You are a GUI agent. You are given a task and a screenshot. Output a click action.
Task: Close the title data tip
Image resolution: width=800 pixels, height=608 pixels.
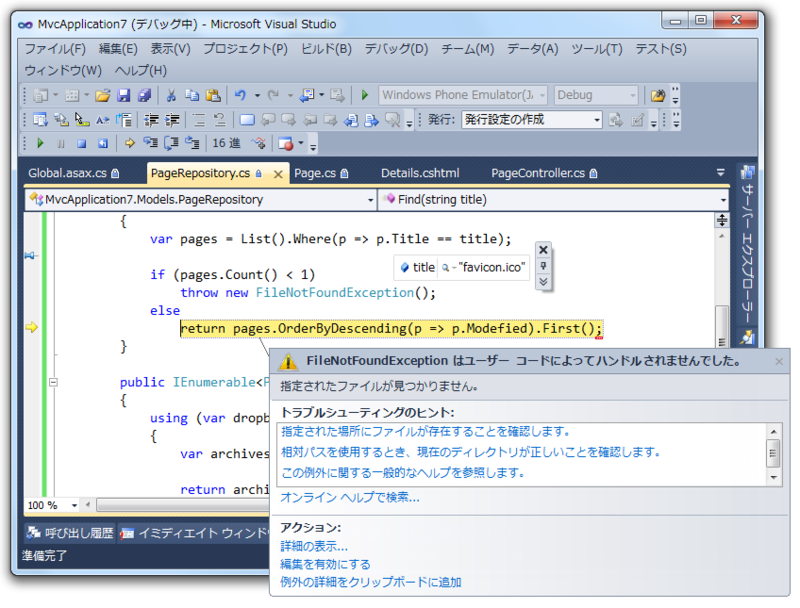click(x=543, y=250)
